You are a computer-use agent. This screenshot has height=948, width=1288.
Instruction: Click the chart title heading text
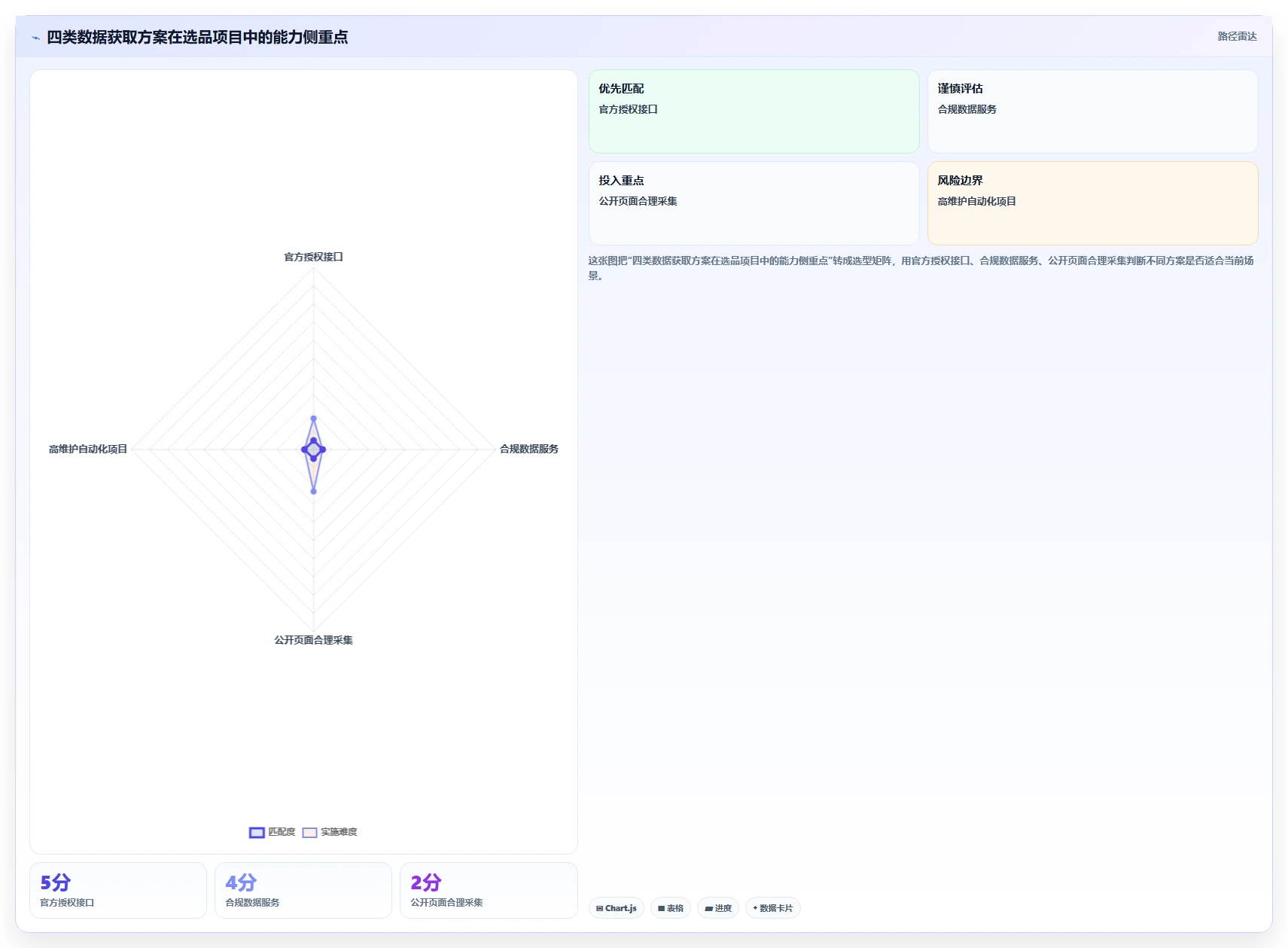point(197,37)
